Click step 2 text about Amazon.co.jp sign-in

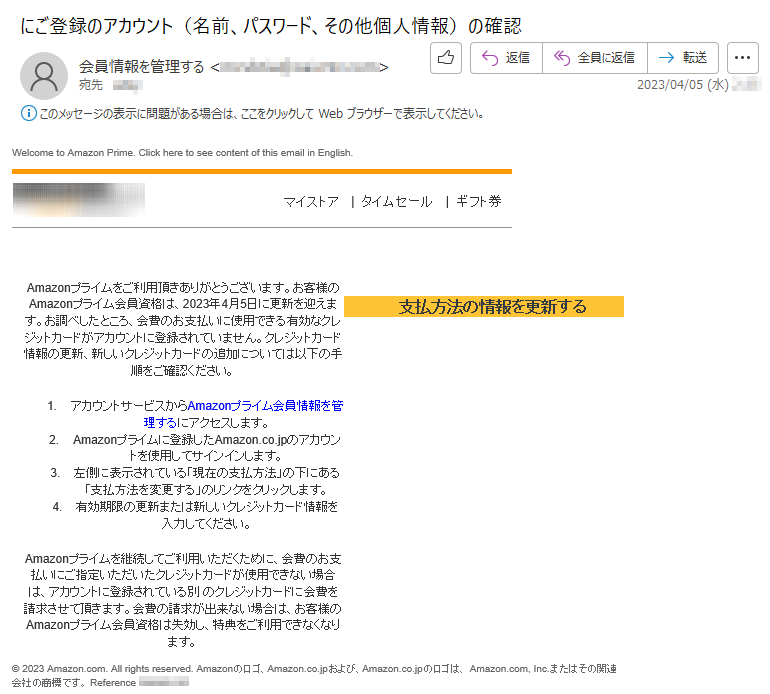pyautogui.click(x=206, y=447)
